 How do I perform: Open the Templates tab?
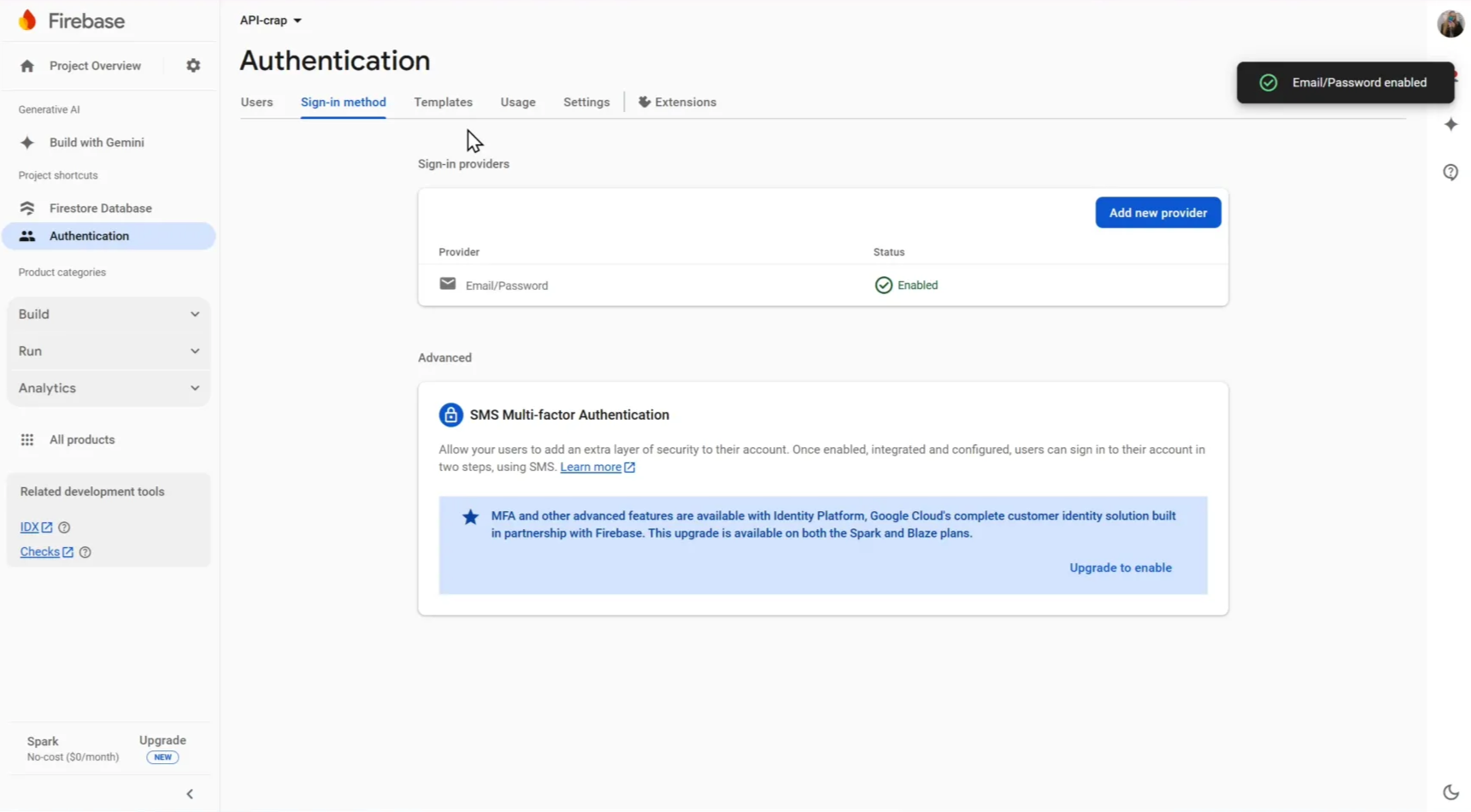tap(443, 102)
